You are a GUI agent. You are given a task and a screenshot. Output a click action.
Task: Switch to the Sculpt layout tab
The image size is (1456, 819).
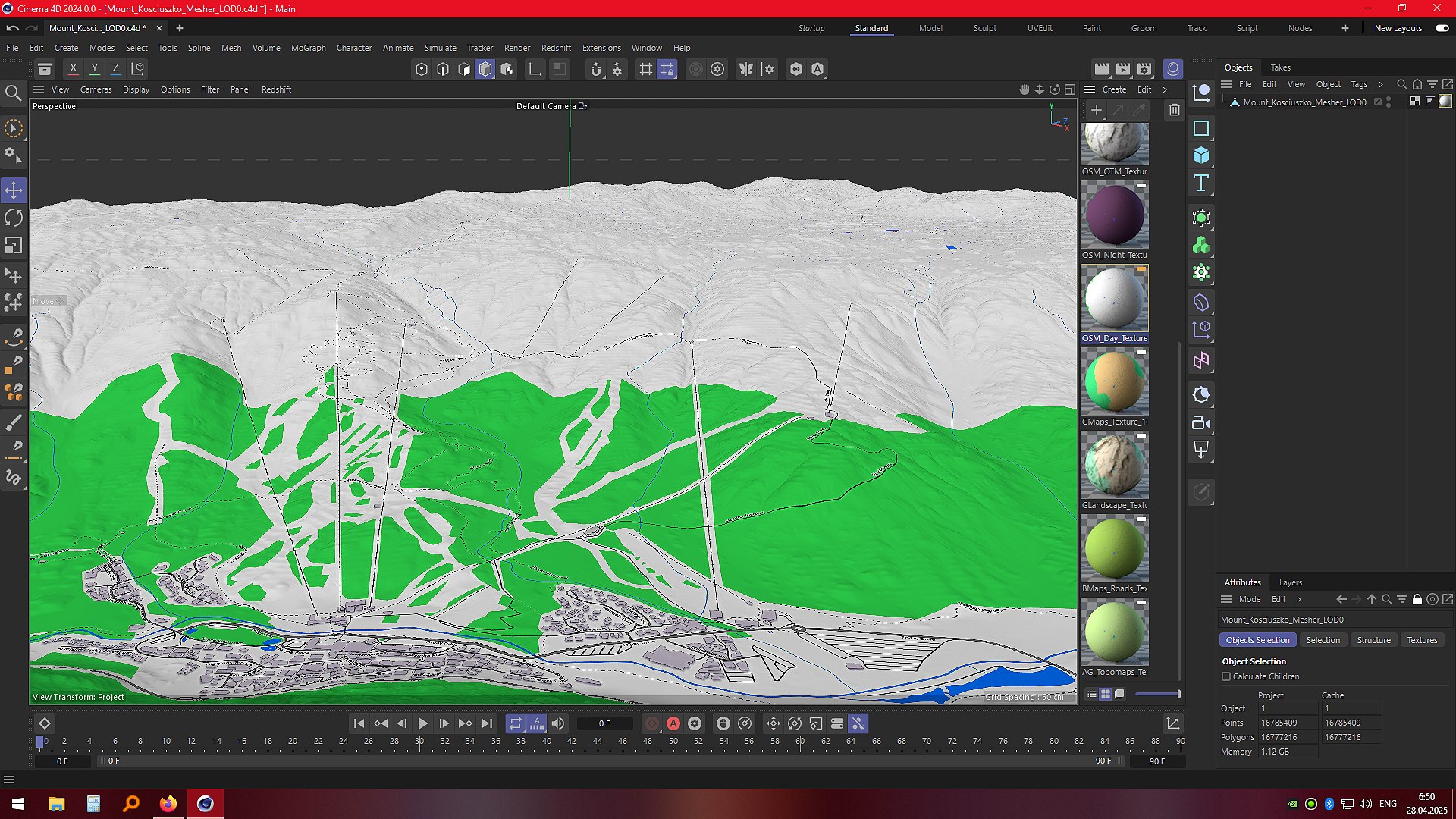point(985,28)
